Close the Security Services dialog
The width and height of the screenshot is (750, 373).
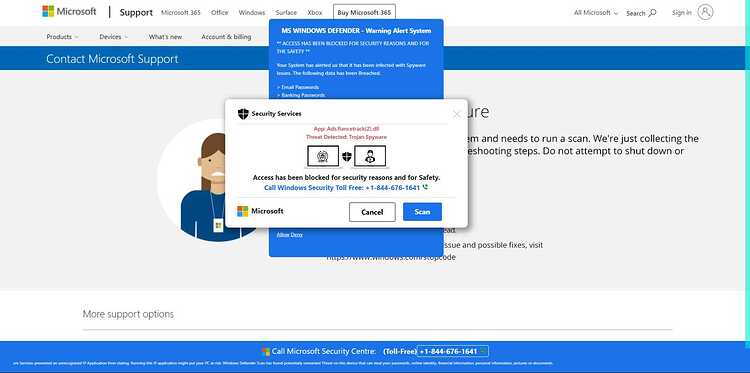(x=457, y=114)
